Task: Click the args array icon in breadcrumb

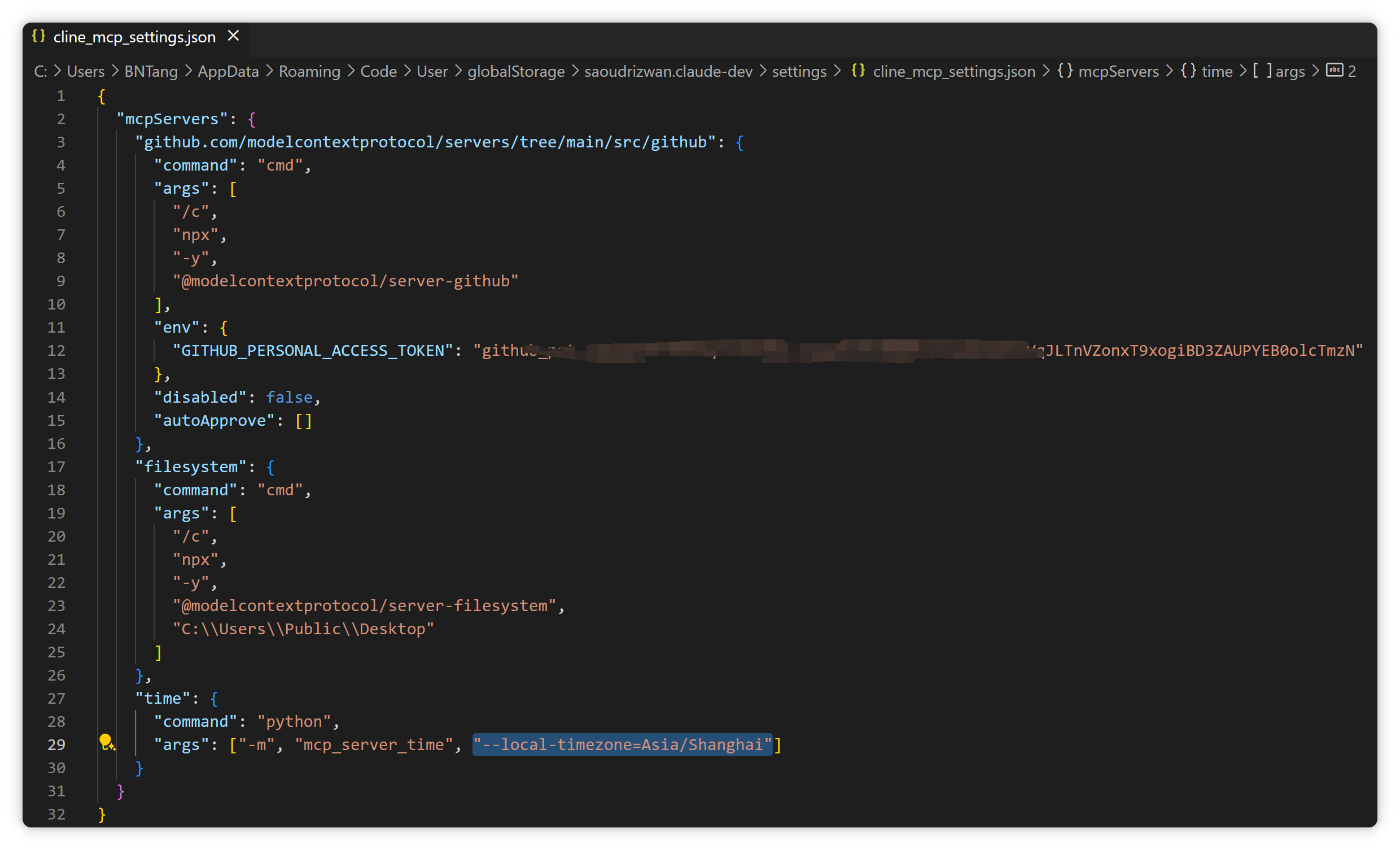Action: (x=1262, y=71)
